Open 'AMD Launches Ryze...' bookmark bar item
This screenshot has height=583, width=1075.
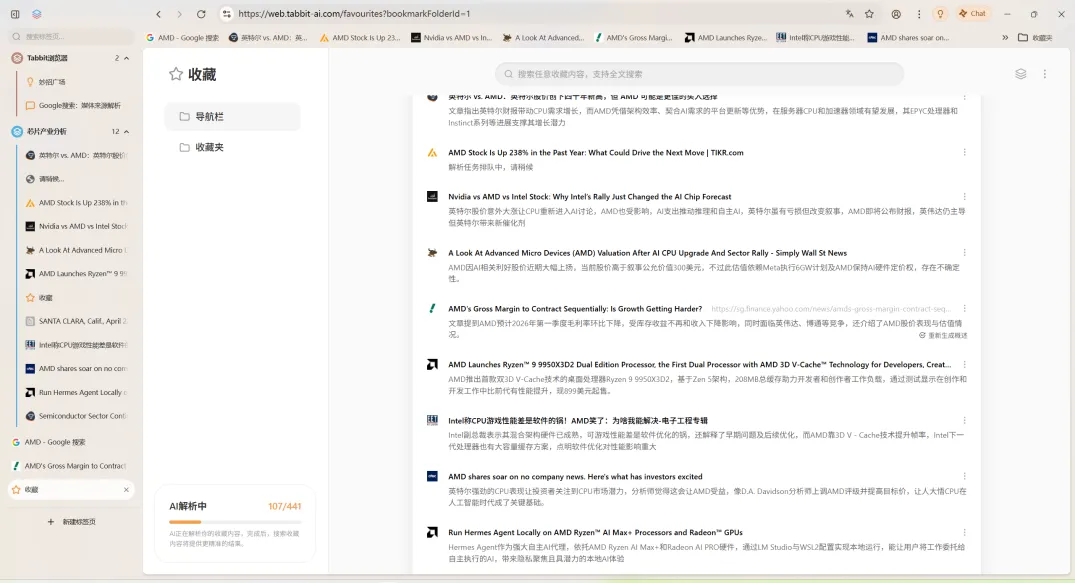pos(726,38)
